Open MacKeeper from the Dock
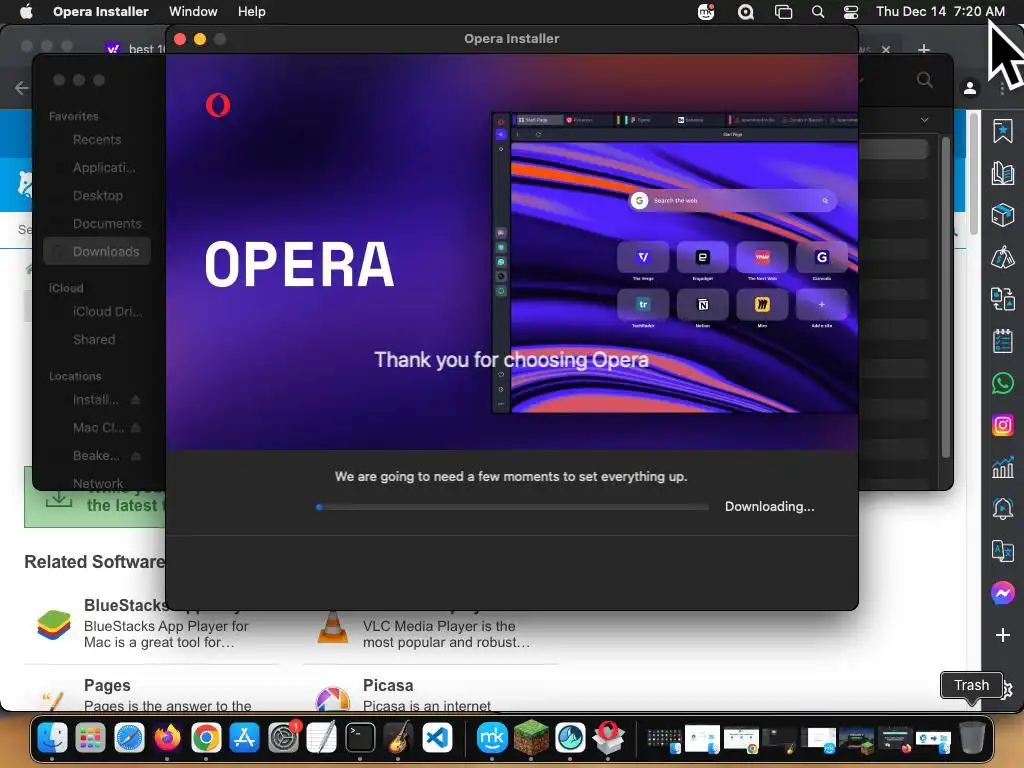Viewport: 1024px width, 768px height. click(492, 738)
